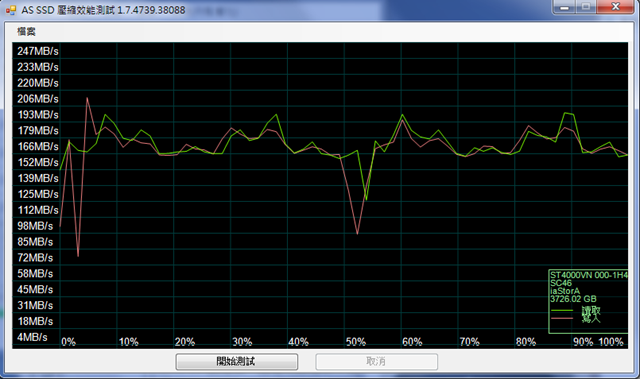
Task: Click the 開始測試 button
Action: (237, 361)
